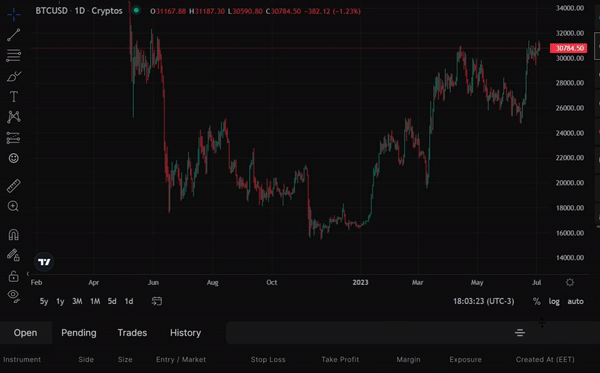Open timezone menu at 18:03:23 (UTC-3)

click(484, 301)
